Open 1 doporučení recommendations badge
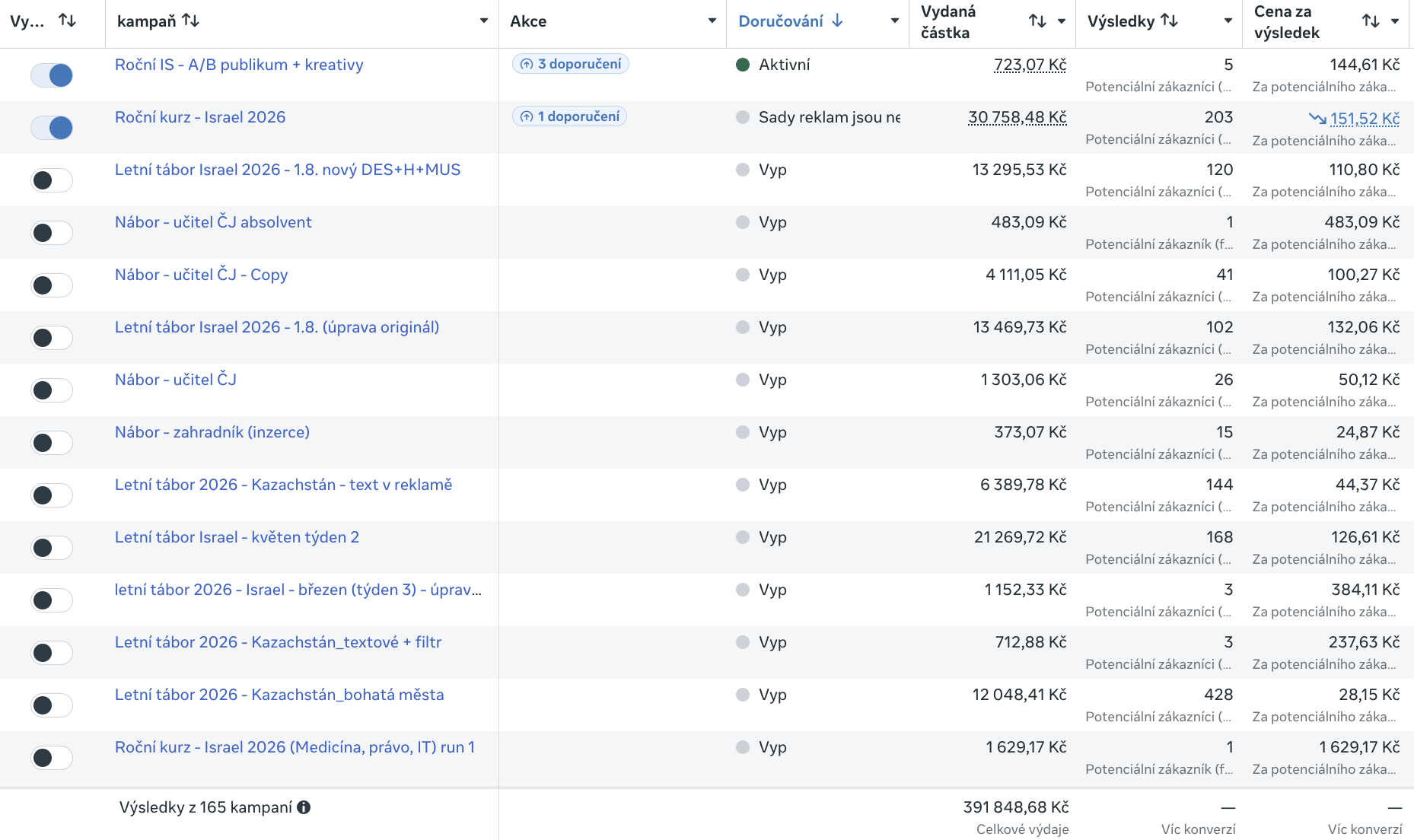The image size is (1414, 840). (x=570, y=116)
